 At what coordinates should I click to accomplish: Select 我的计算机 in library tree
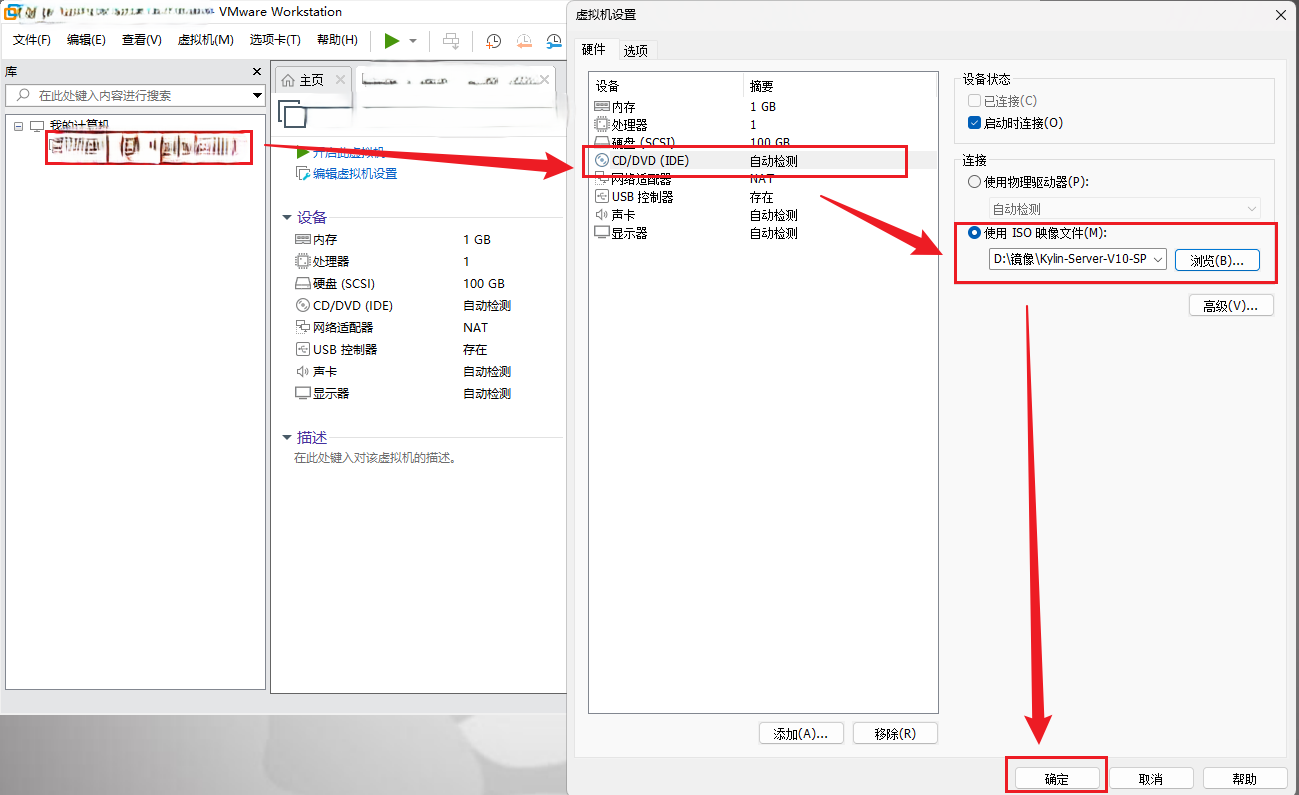pos(79,126)
